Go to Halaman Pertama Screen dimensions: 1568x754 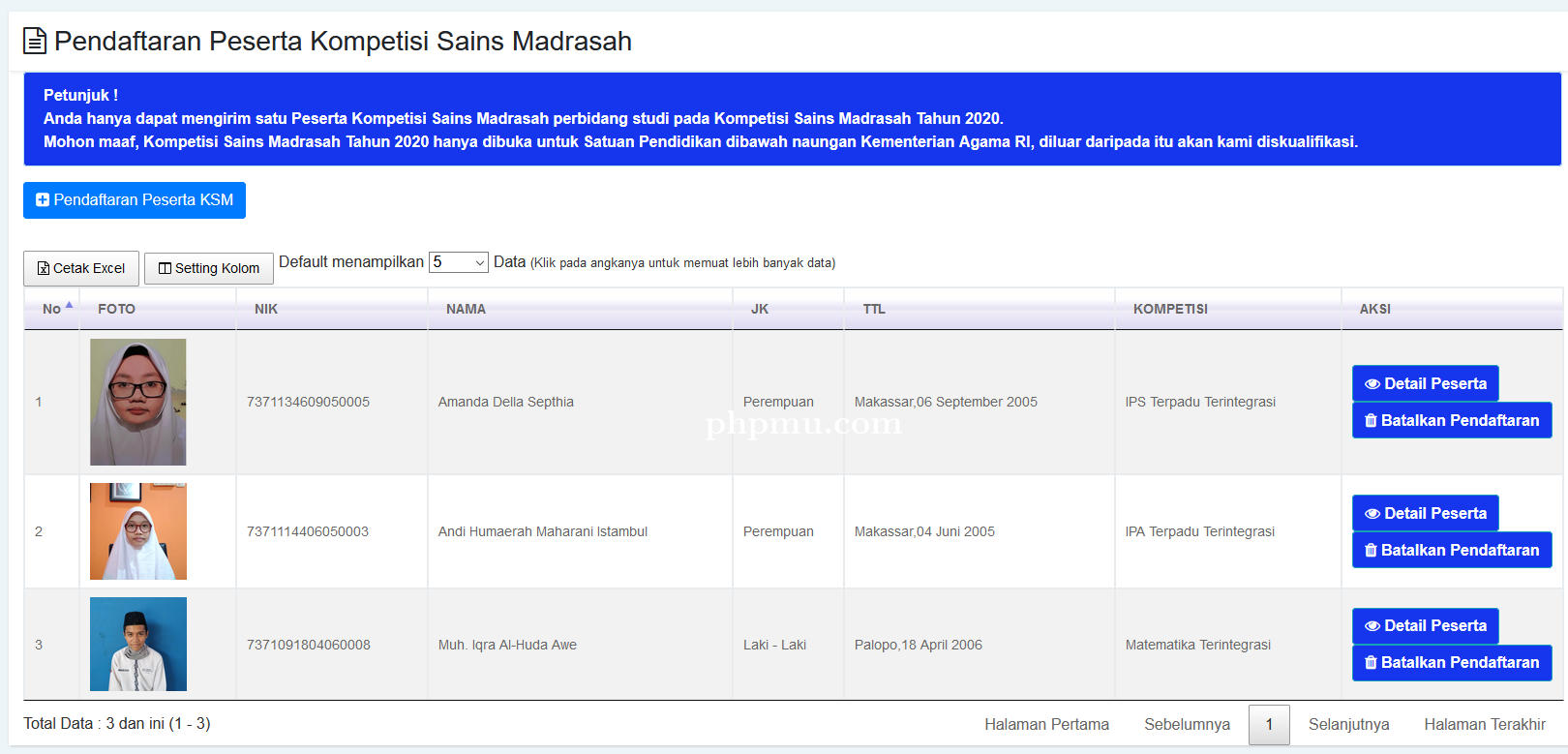[x=1046, y=724]
